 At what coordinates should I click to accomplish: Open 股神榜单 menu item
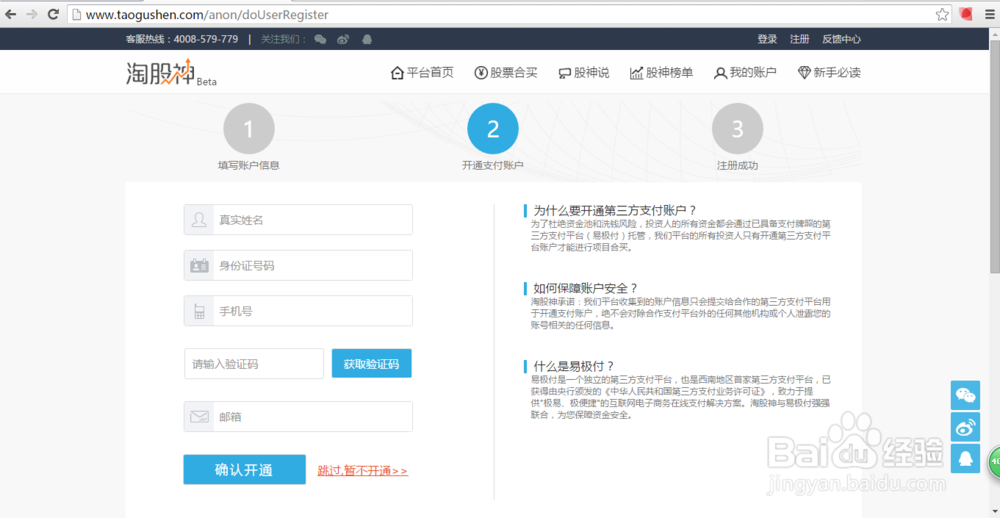coord(661,73)
